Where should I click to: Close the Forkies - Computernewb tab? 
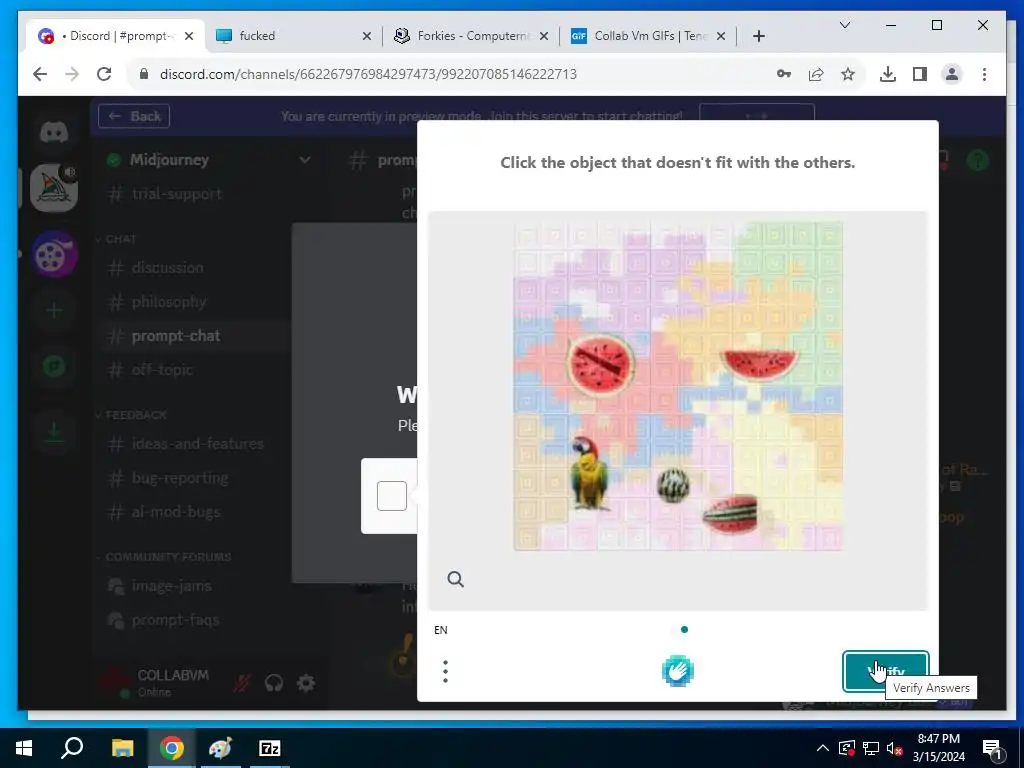click(544, 36)
